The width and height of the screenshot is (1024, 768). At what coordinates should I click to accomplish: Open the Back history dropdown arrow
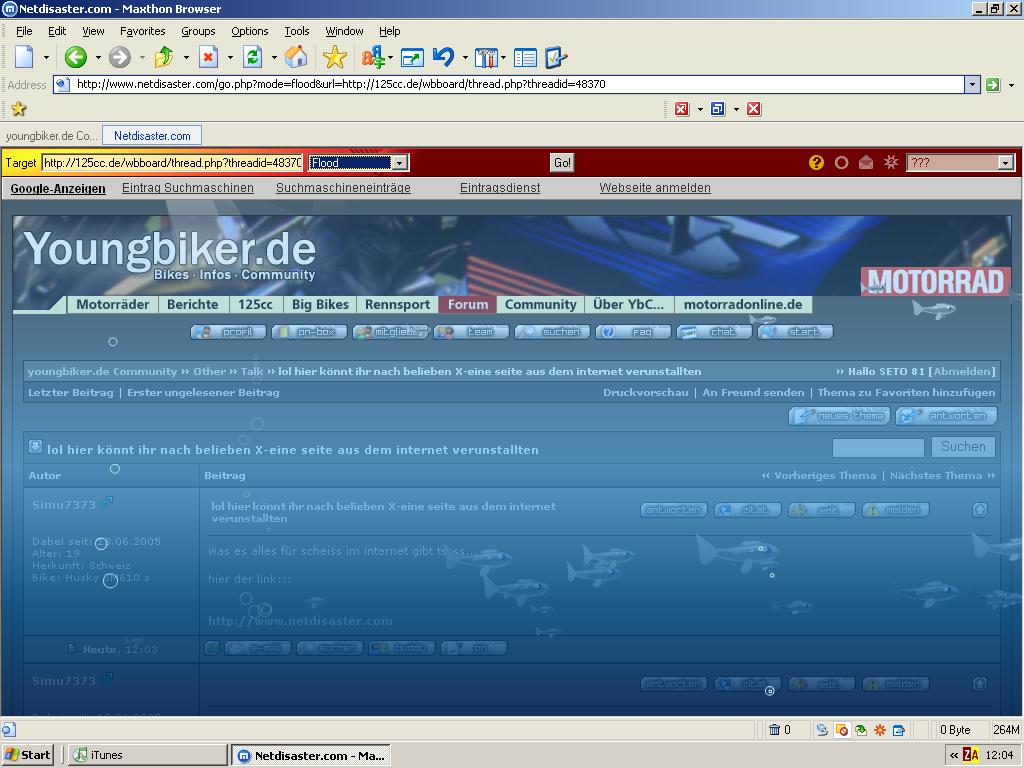(98, 57)
